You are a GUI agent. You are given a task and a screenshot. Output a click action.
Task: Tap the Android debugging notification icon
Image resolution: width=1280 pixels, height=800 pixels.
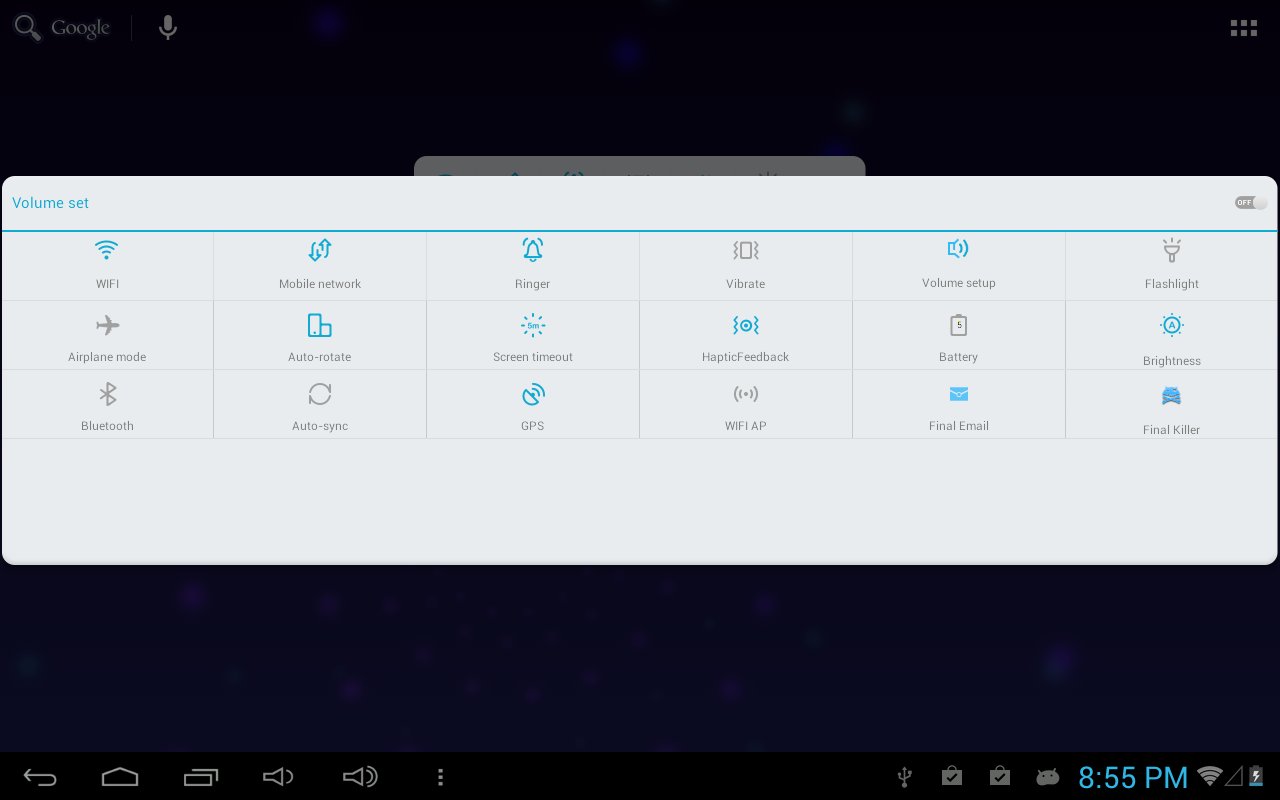coord(1047,777)
